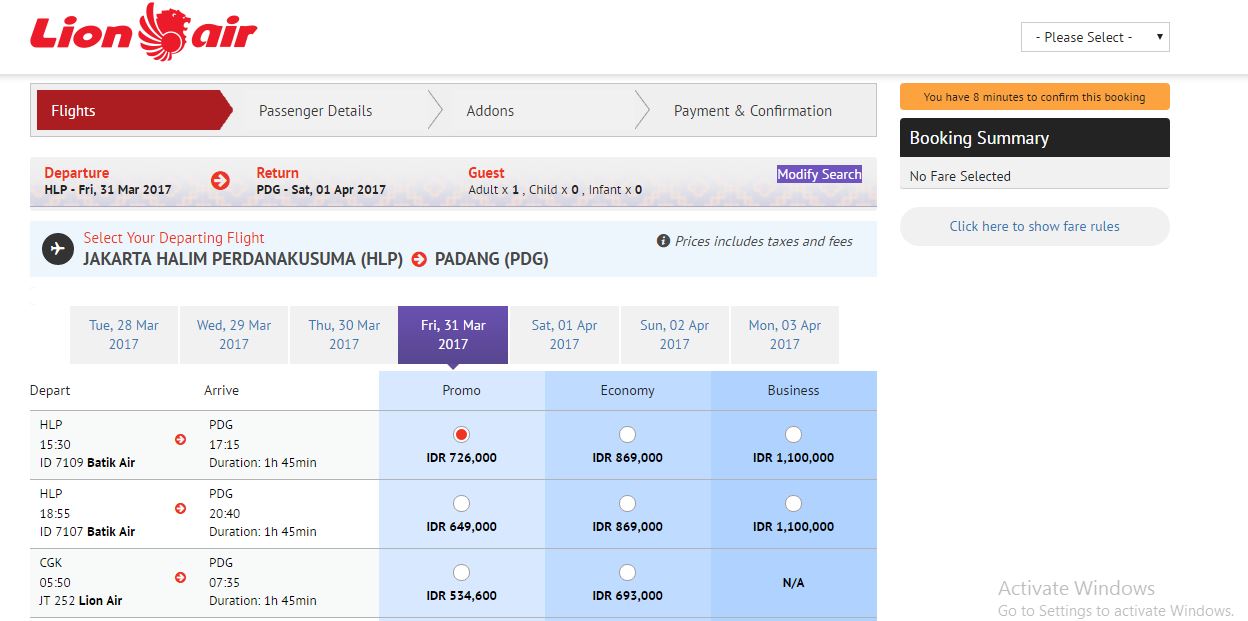1248x621 pixels.
Task: Click the red arrow between Departure and Return
Action: point(220,181)
